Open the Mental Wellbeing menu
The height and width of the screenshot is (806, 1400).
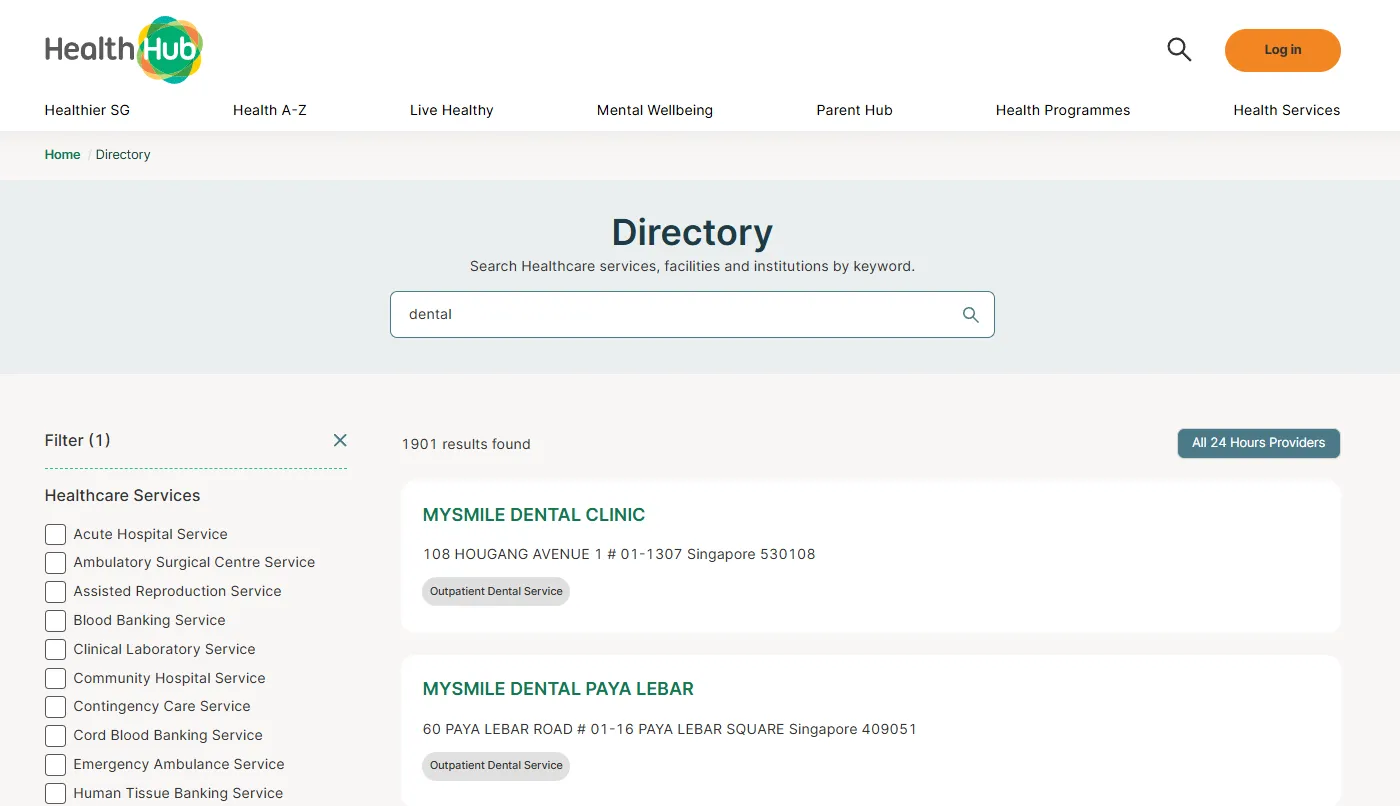point(655,110)
